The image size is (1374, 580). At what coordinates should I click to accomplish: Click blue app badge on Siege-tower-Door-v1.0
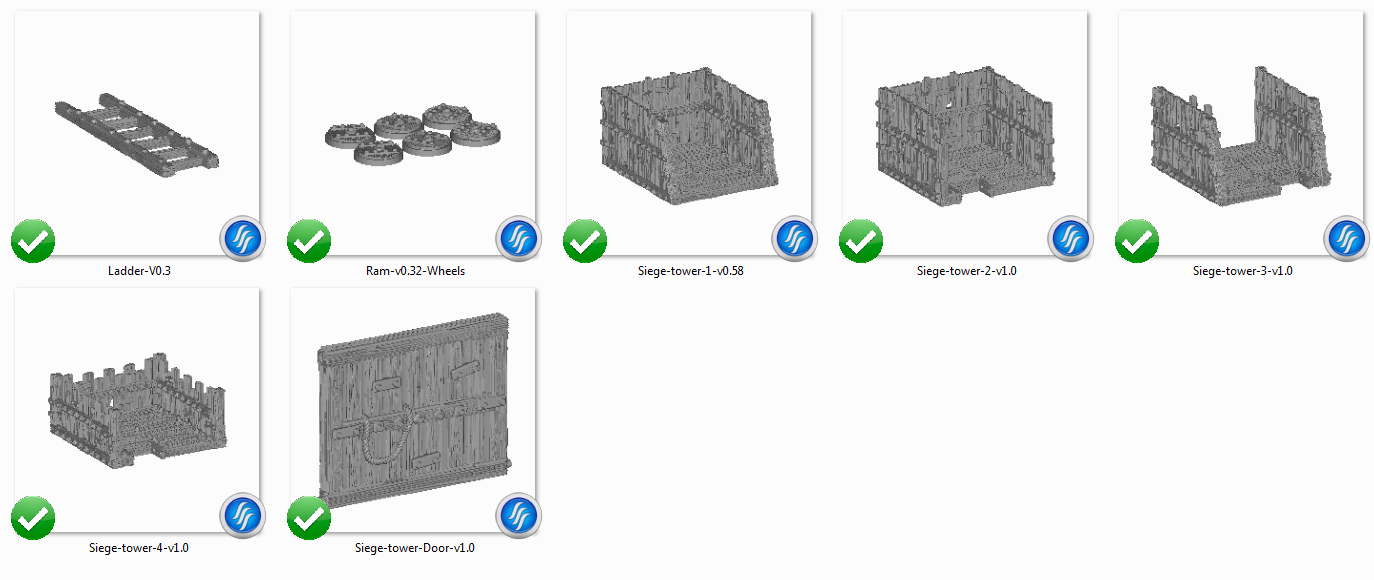tap(517, 517)
